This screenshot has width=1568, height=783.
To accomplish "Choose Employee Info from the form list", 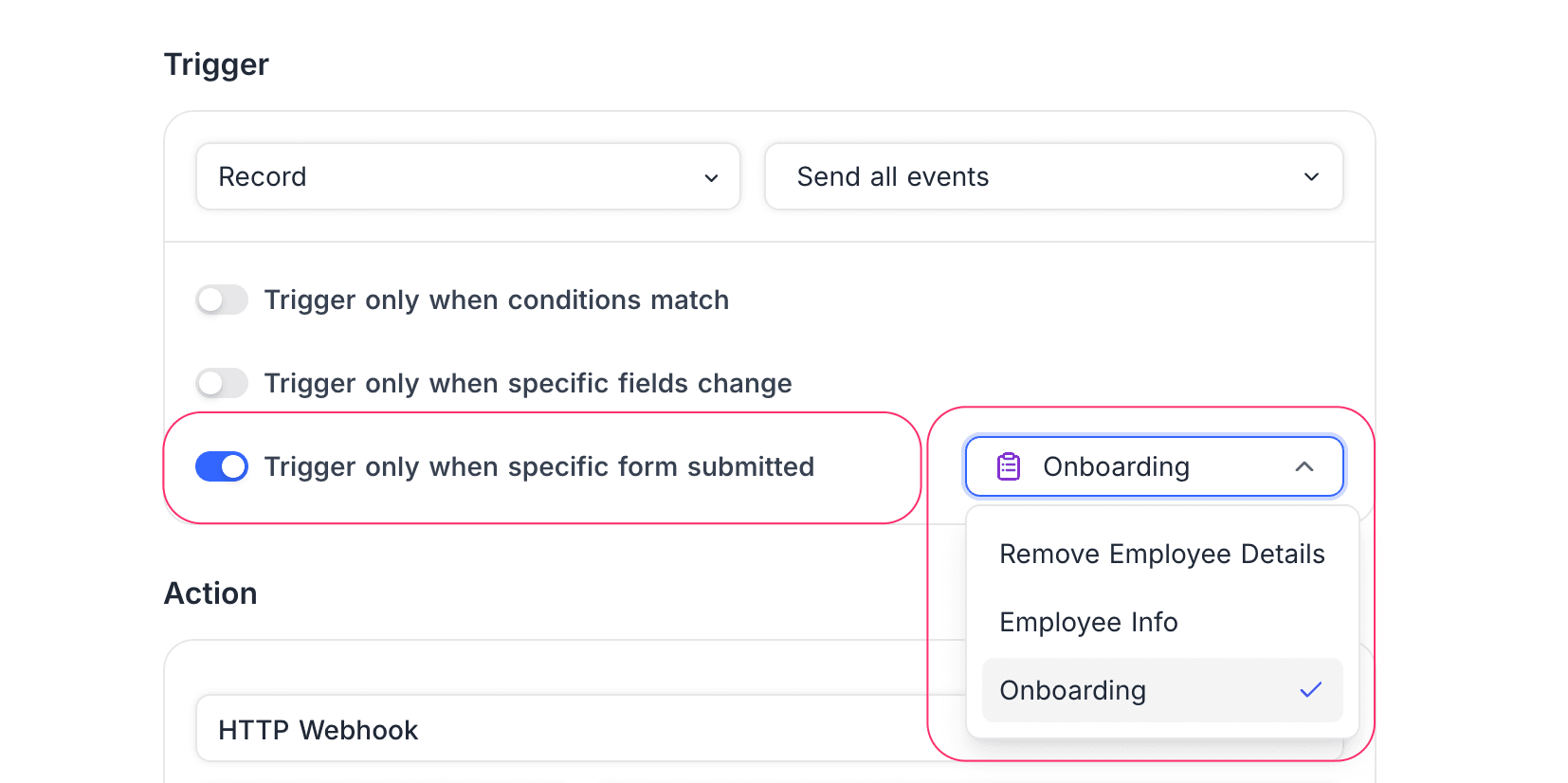I will [x=1088, y=622].
